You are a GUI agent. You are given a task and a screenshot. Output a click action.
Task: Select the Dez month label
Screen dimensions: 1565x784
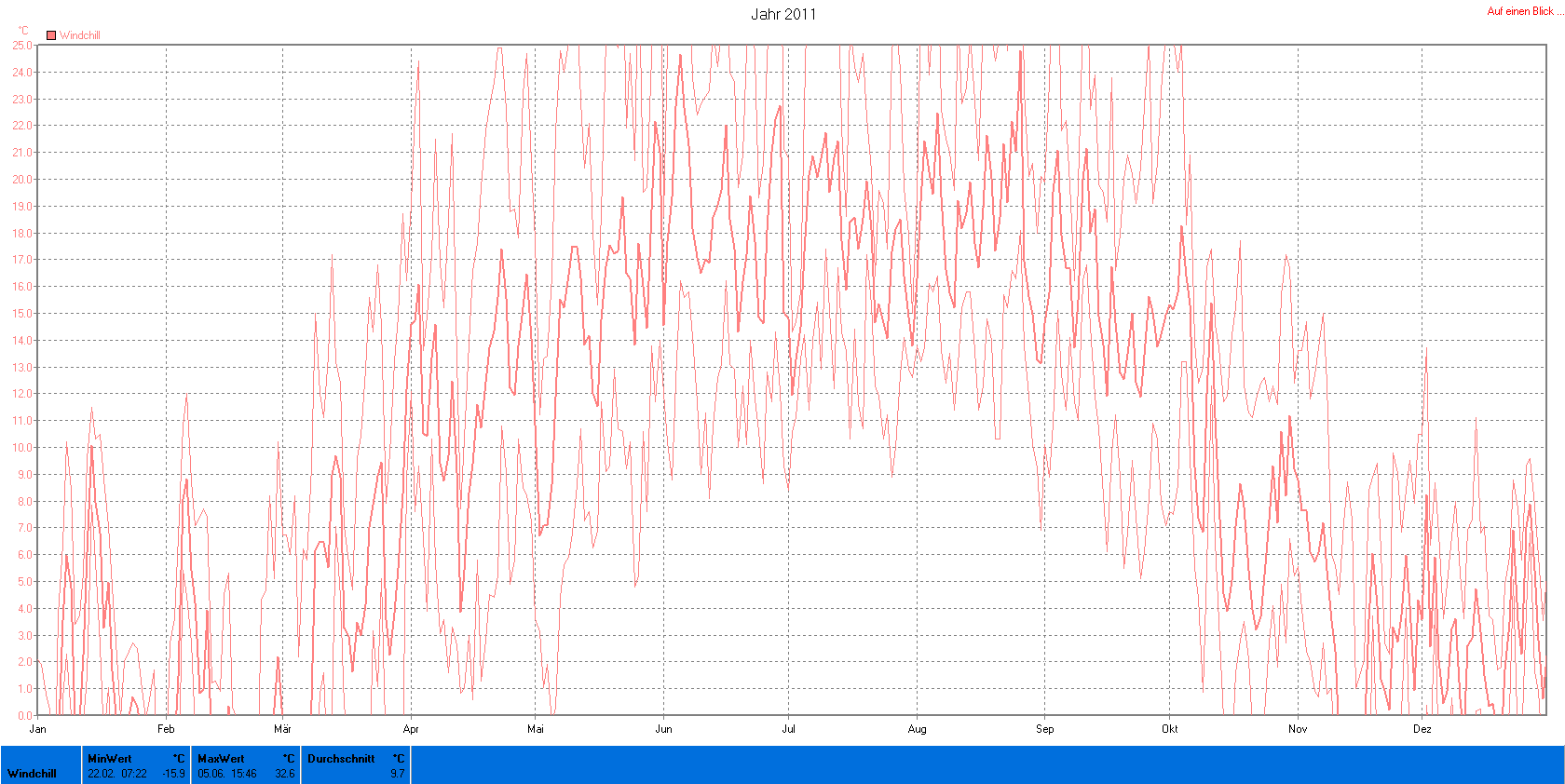click(x=1422, y=729)
